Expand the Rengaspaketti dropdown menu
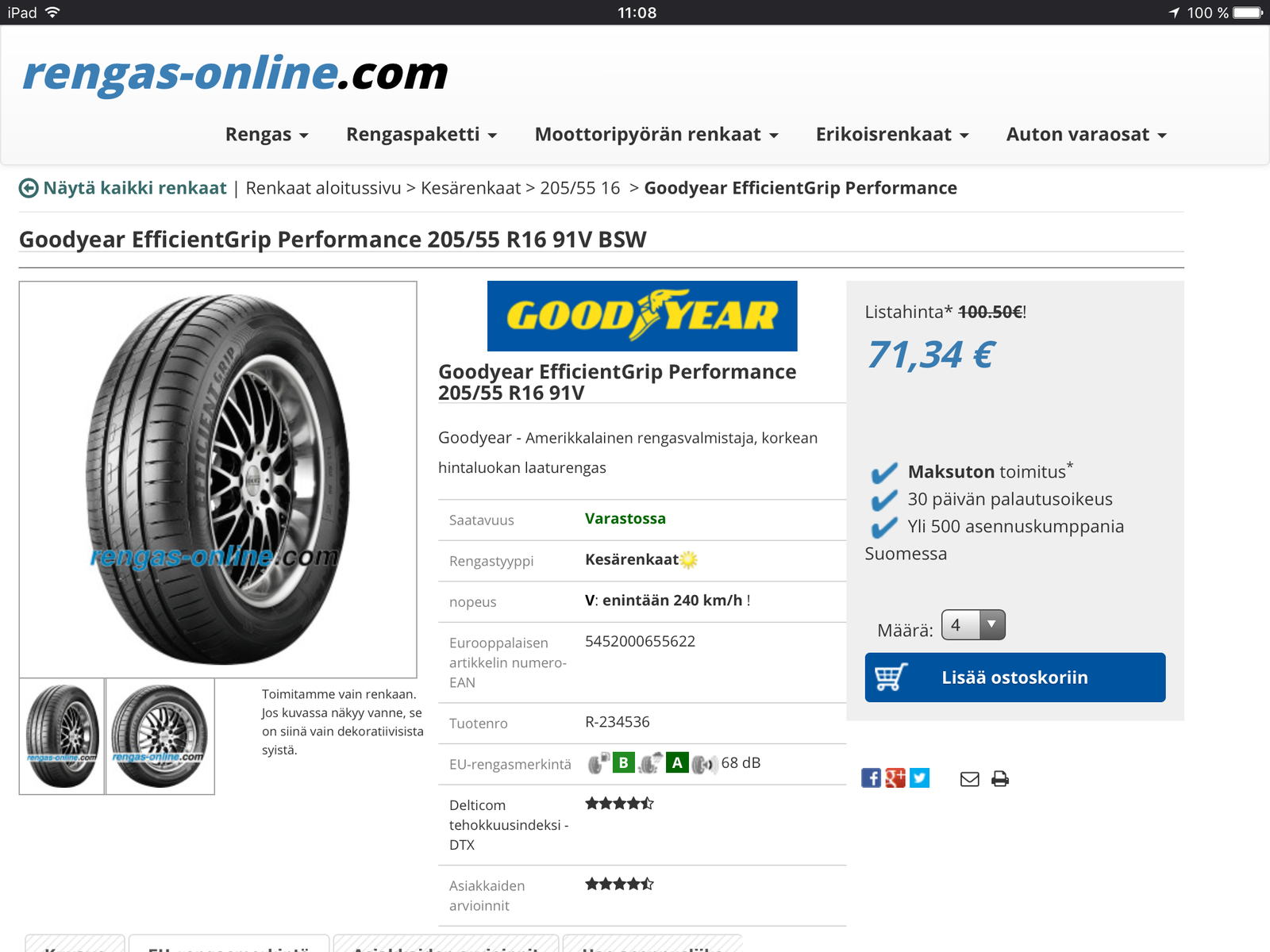 click(x=421, y=134)
